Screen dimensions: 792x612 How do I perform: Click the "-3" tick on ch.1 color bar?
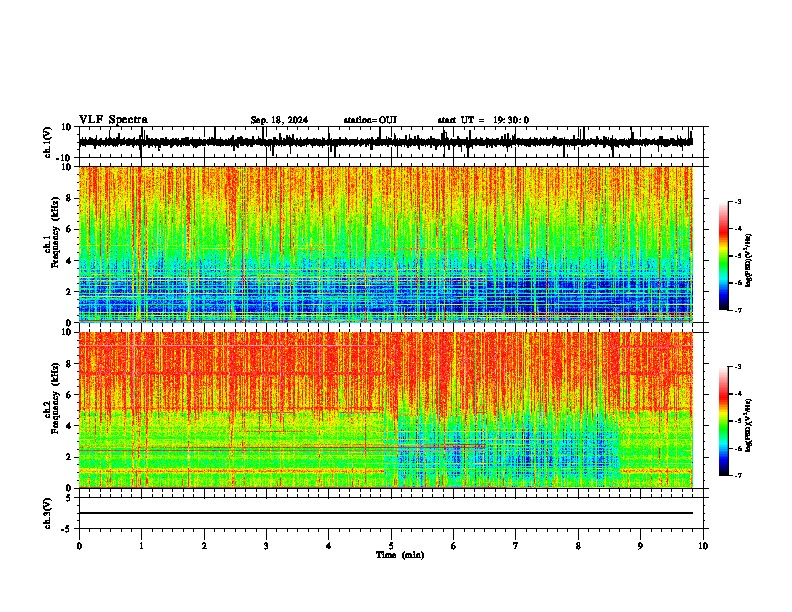(x=738, y=201)
